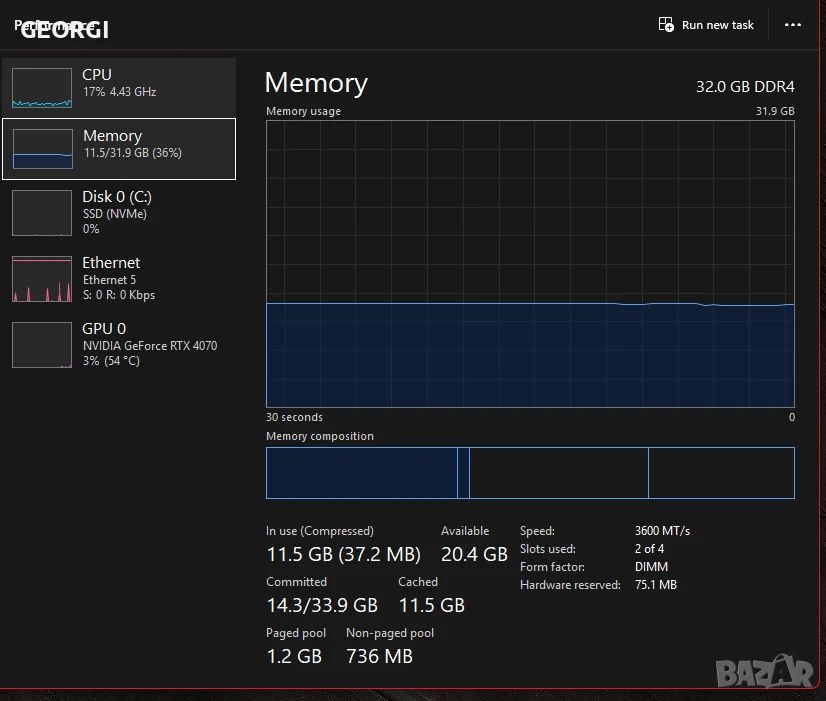The image size is (826, 701).
Task: Click the '11.5 GB (37.2 MB)' in use value
Action: click(x=343, y=554)
